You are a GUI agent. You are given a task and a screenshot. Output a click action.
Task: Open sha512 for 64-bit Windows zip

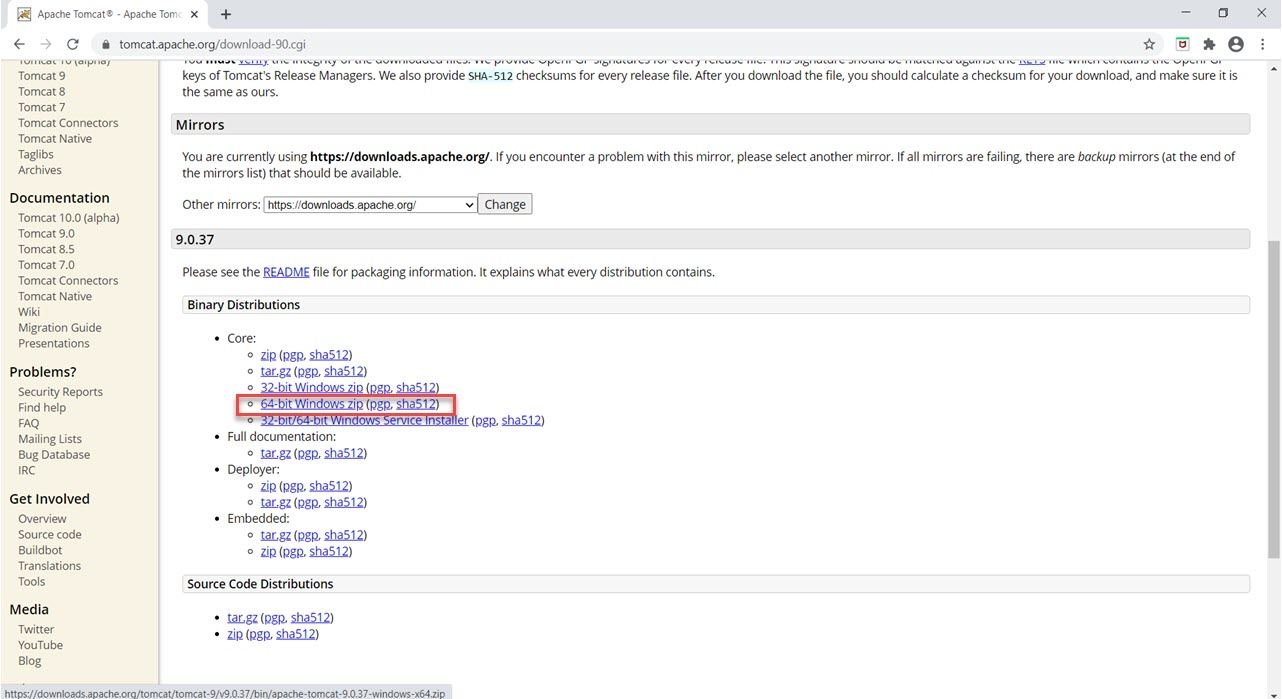[416, 404]
